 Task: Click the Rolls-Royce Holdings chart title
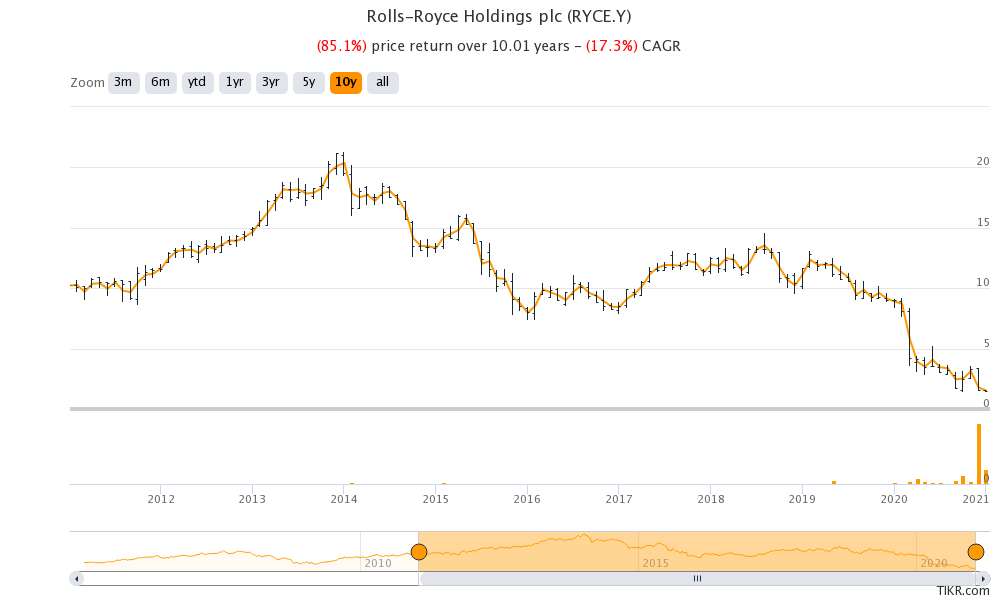[500, 16]
